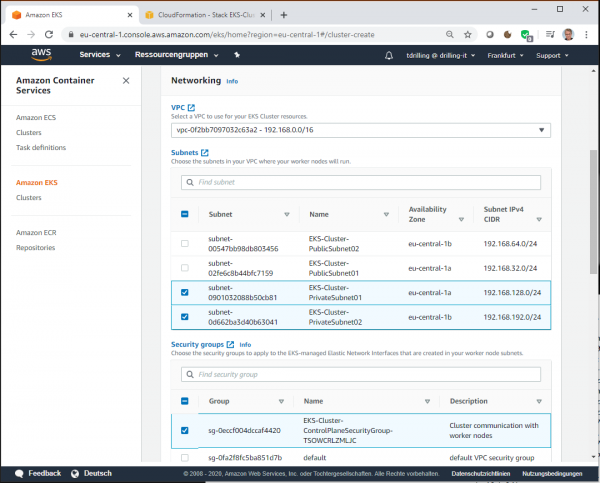Close the CloudFormation browser tab

coord(262,15)
